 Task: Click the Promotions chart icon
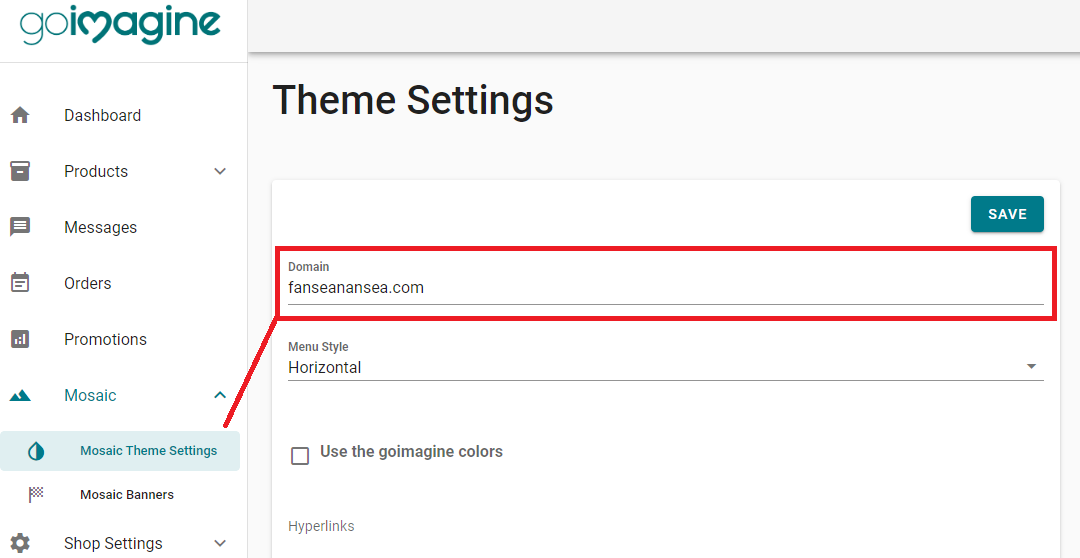click(x=20, y=339)
